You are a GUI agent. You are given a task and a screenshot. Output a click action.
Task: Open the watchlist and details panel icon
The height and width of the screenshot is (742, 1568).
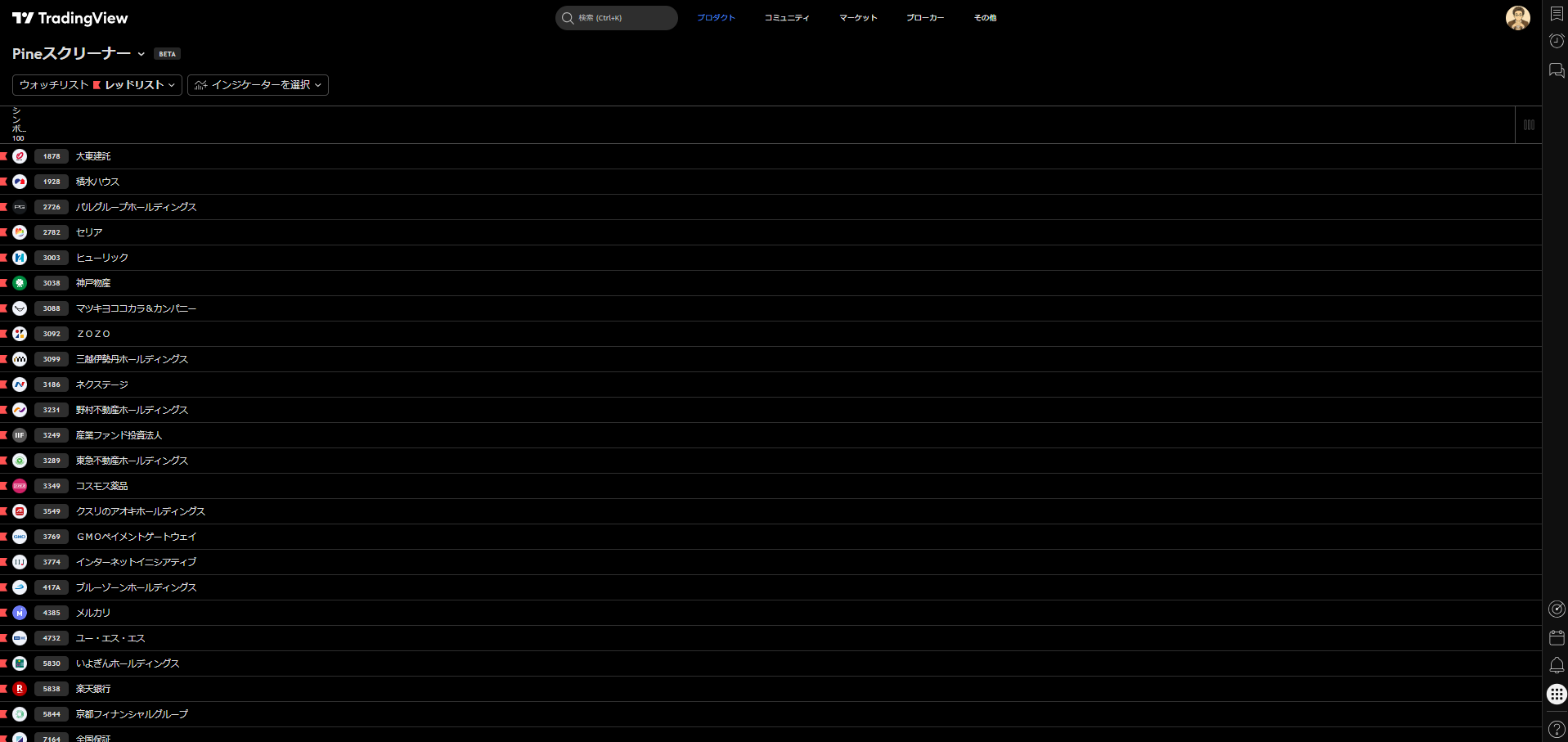tap(1557, 14)
